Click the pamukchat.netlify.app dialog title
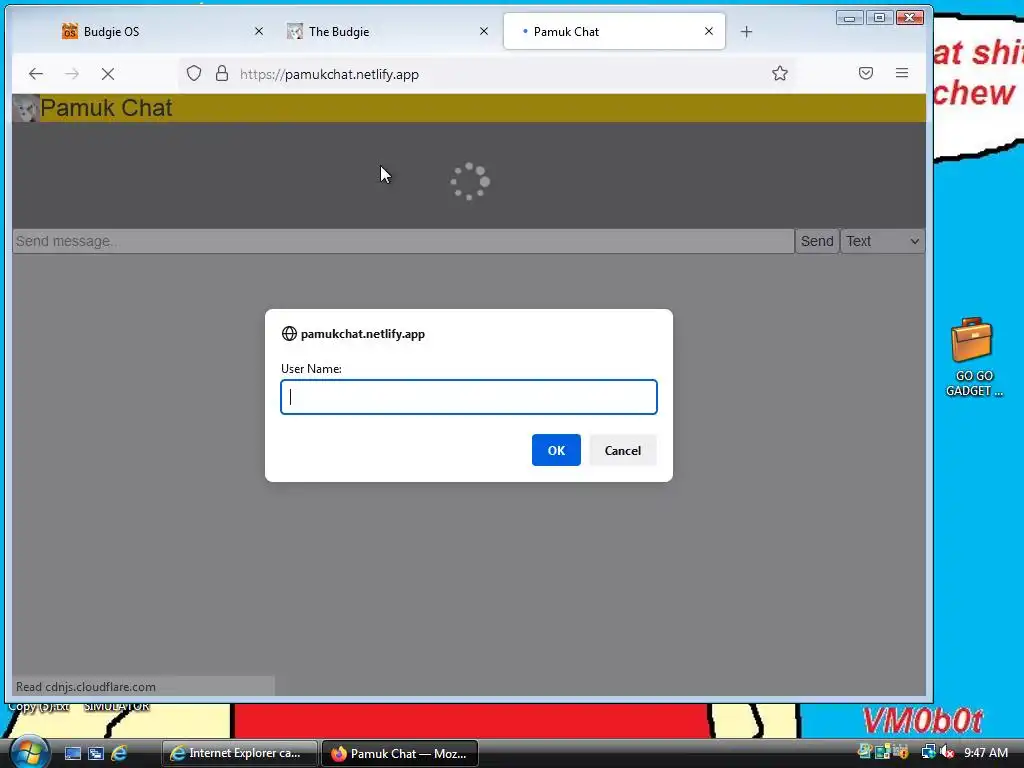 (x=362, y=334)
